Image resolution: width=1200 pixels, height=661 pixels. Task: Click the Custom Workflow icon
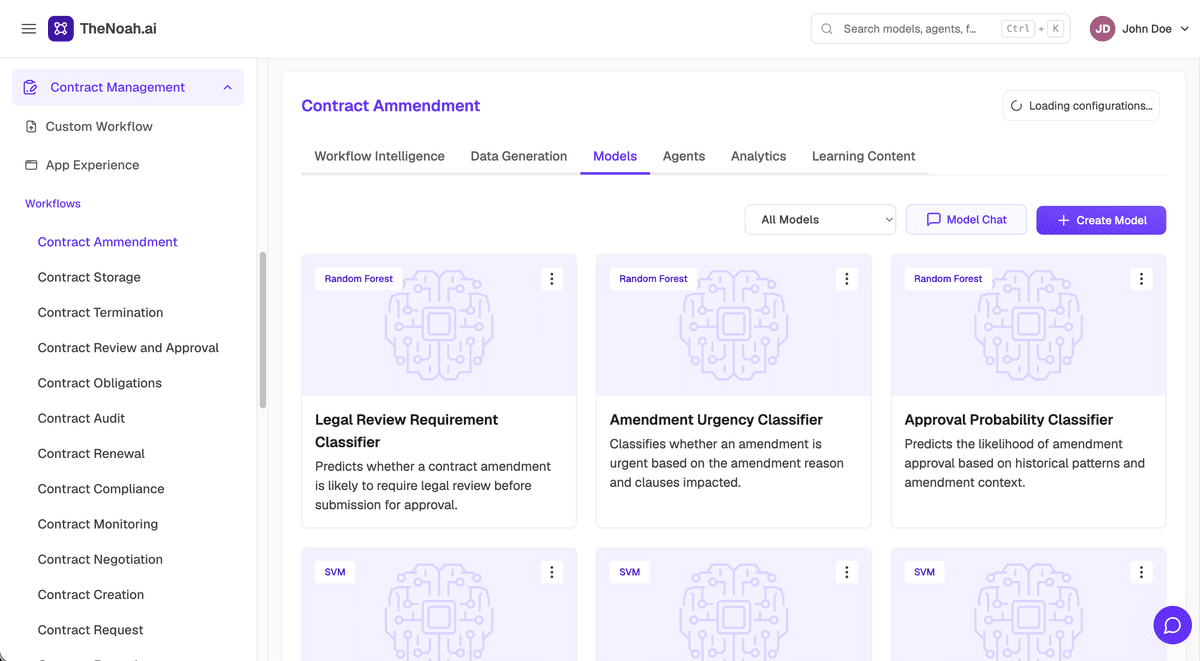tap(30, 126)
